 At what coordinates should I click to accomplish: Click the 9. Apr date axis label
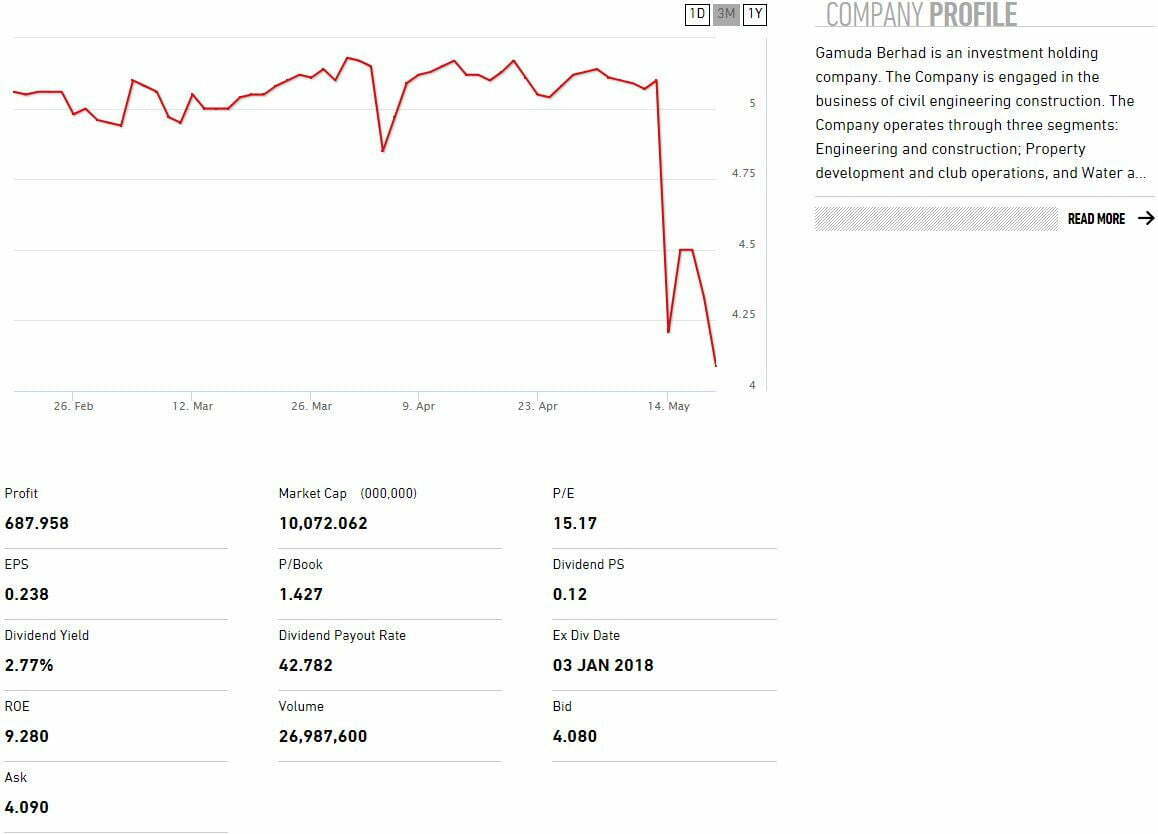click(419, 407)
